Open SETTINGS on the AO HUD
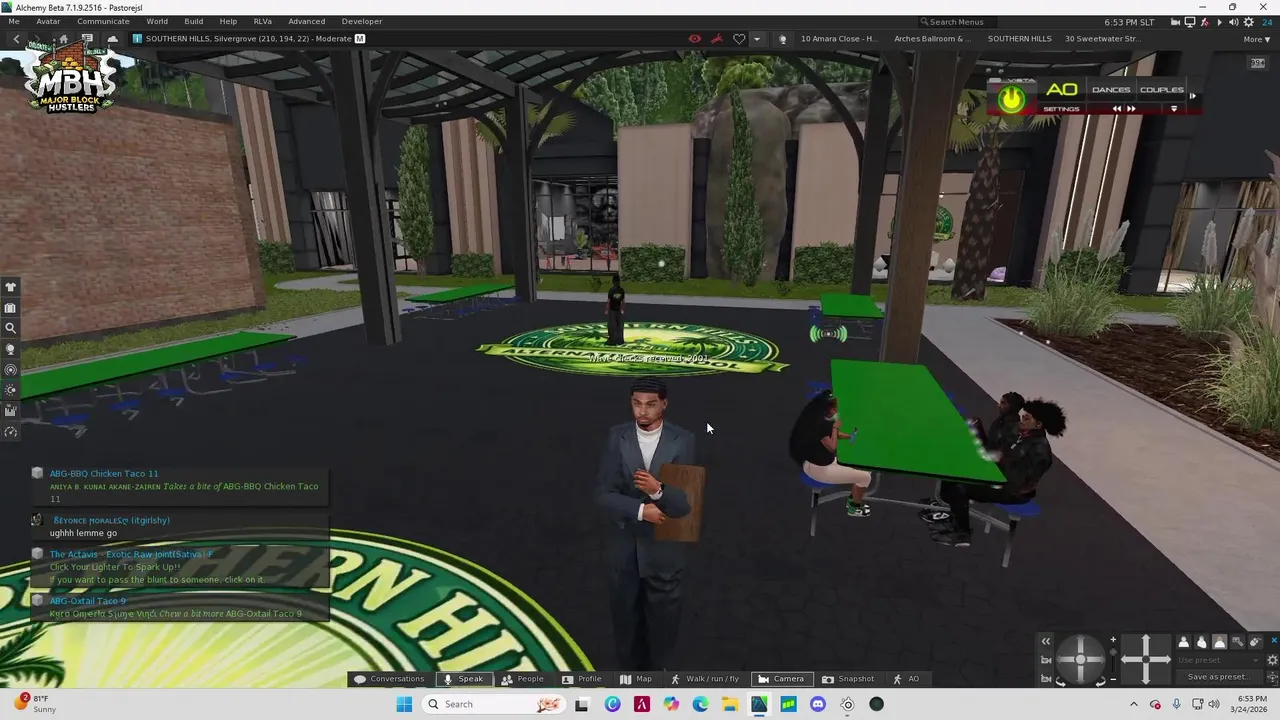Image resolution: width=1280 pixels, height=720 pixels. coord(1061,109)
